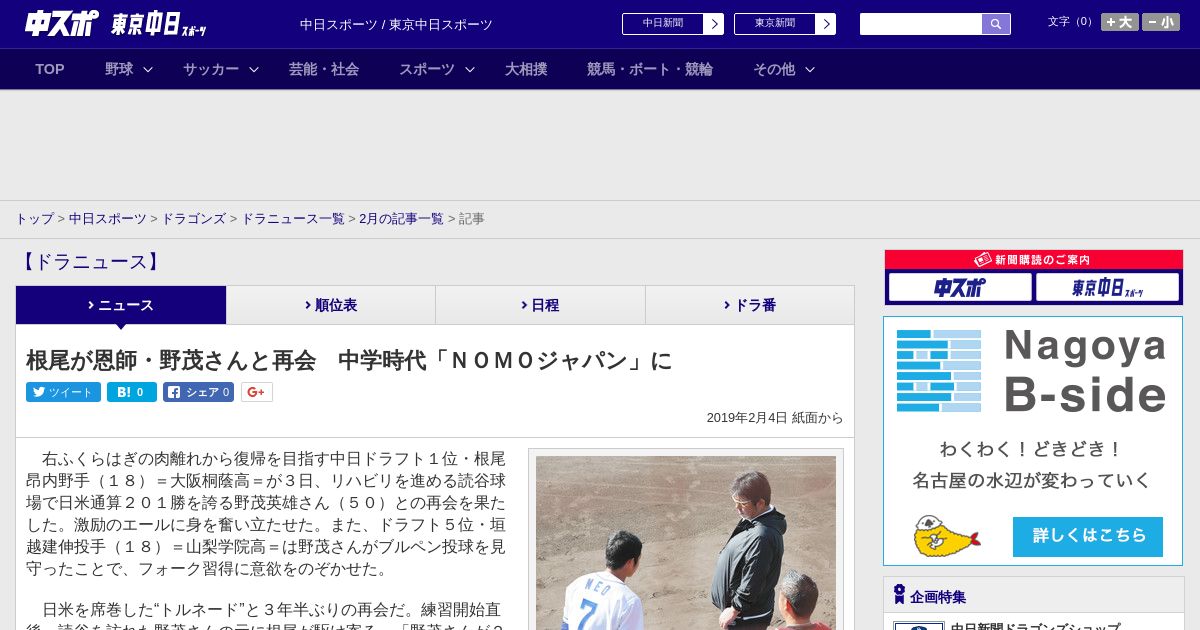Click 詳しくはこちら in Nagoya B-side ad
This screenshot has height=630, width=1200.
point(1088,536)
